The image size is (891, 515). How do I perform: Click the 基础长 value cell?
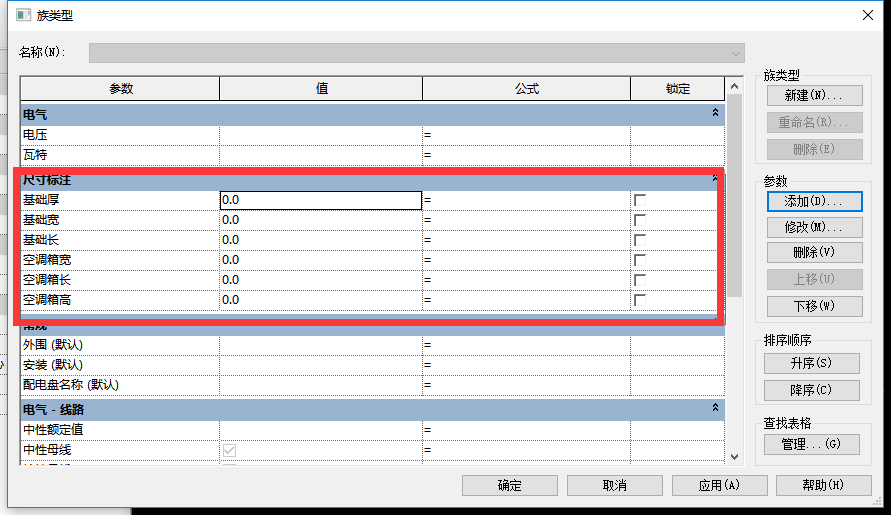(320, 240)
